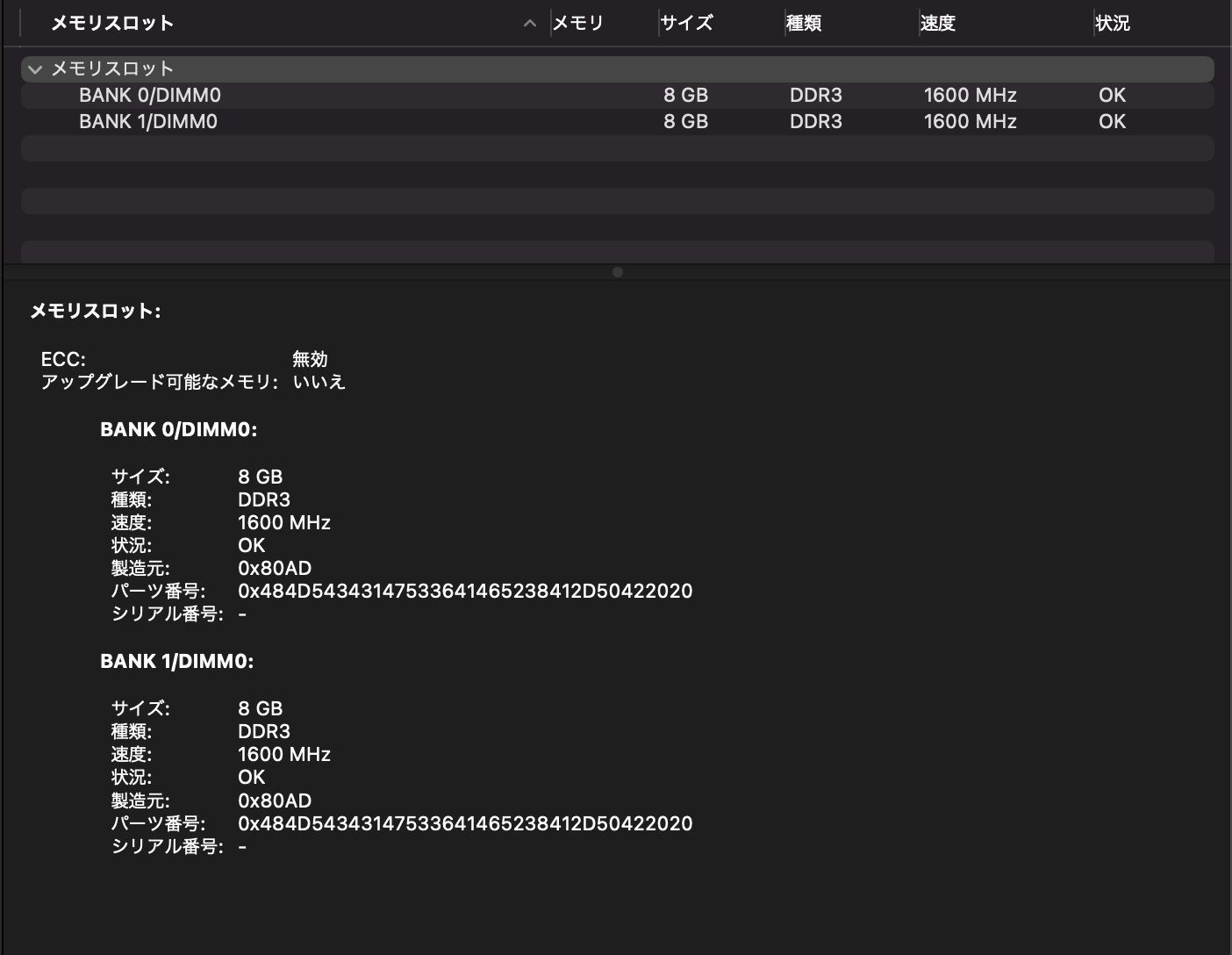This screenshot has height=955, width=1232.
Task: Click the サイズ column header to sort
Action: 688,23
